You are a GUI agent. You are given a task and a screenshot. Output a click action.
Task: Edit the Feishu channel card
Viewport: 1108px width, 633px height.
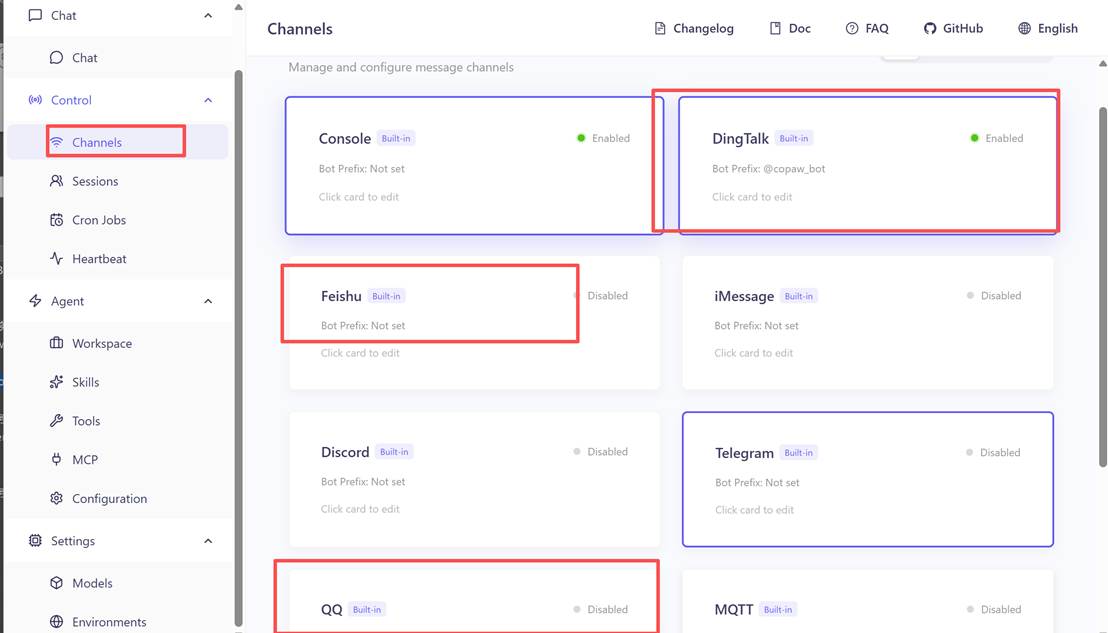(x=474, y=323)
